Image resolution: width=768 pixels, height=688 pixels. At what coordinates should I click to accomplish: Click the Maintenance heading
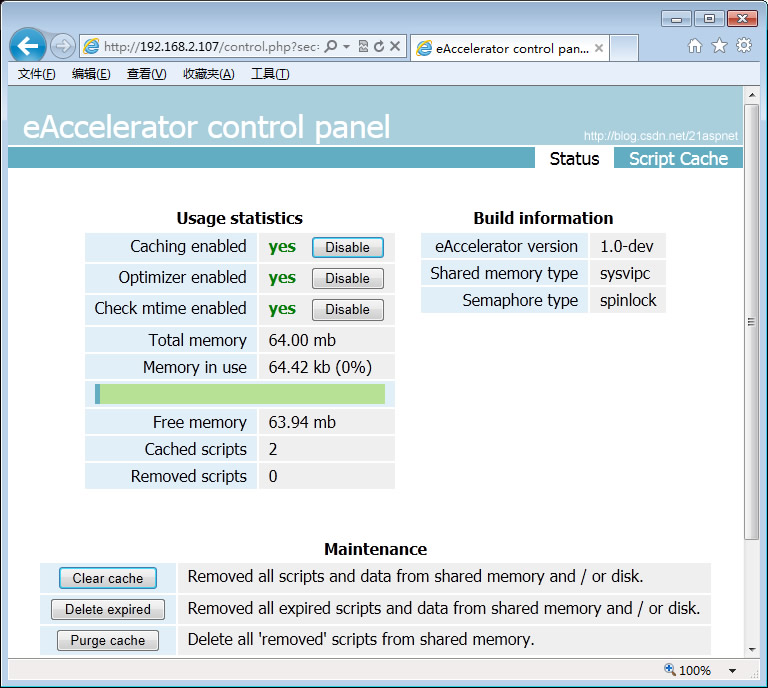tap(376, 549)
